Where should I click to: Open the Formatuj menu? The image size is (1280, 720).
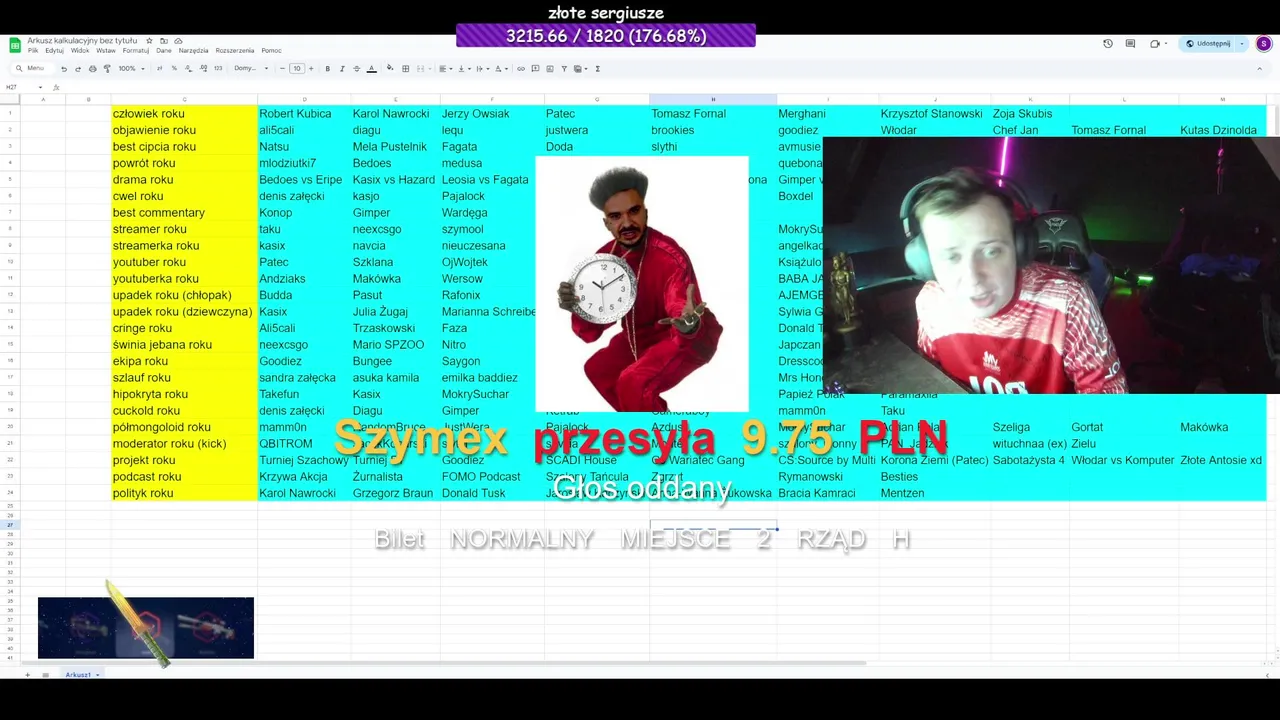tap(136, 51)
